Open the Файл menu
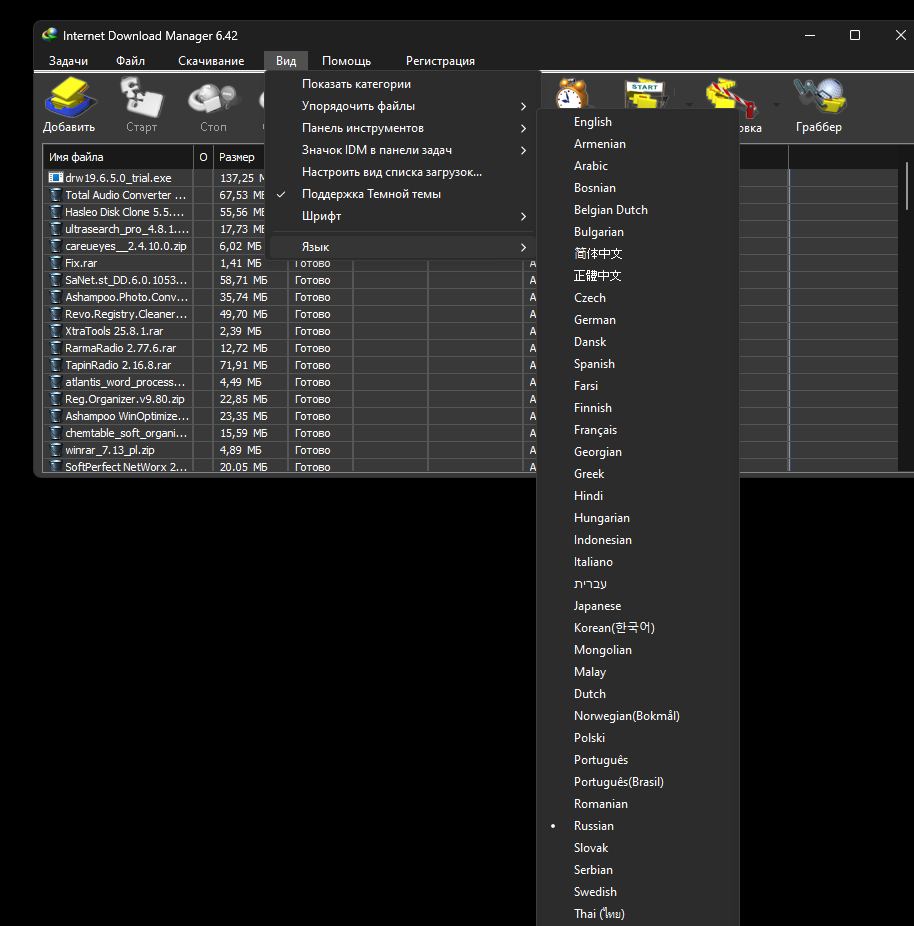The width and height of the screenshot is (914, 926). tap(130, 61)
